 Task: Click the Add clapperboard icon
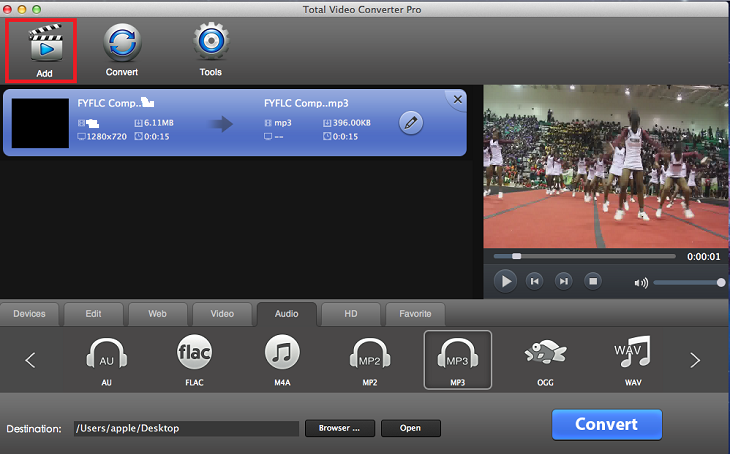45,44
